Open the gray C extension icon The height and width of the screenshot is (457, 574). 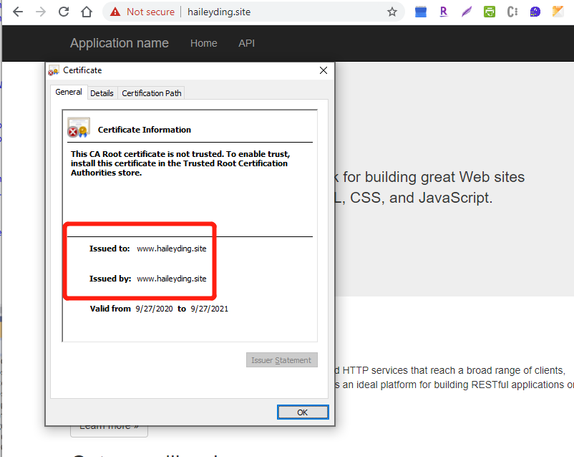pyautogui.click(x=512, y=12)
